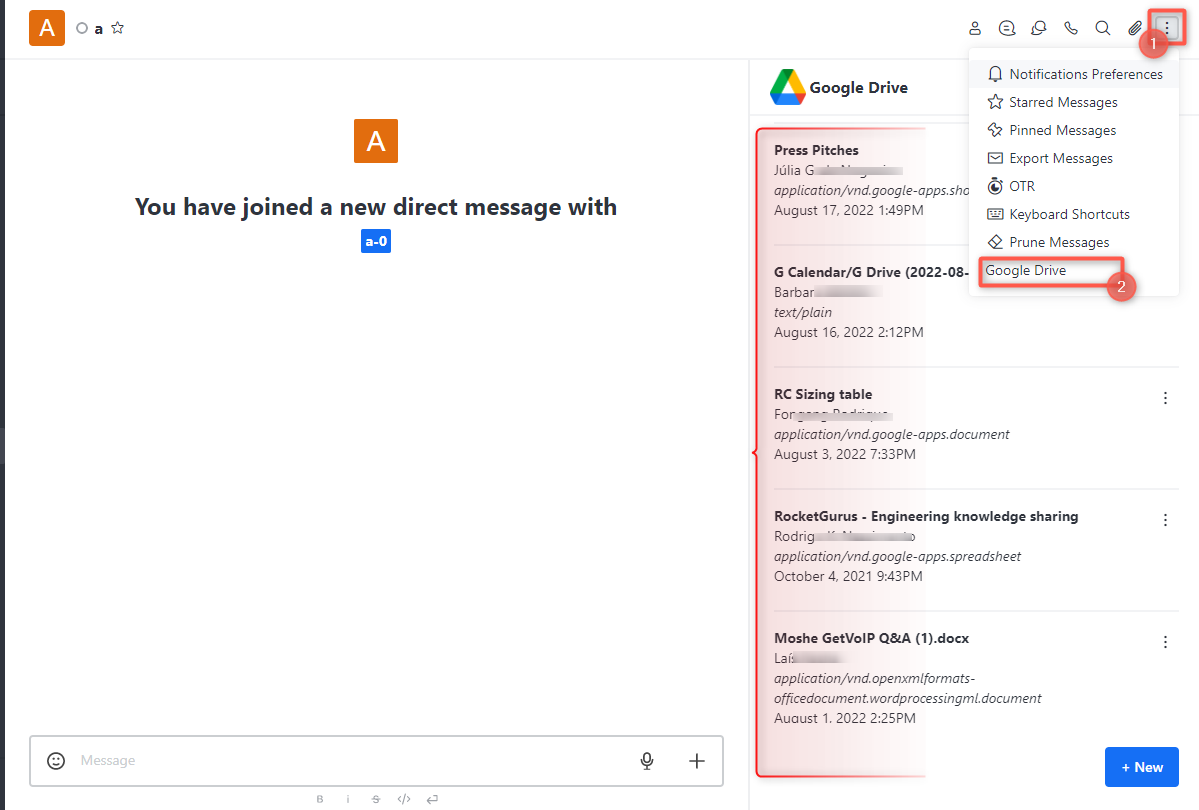
Task: Choose Prune Messages in the menu
Action: click(1074, 242)
